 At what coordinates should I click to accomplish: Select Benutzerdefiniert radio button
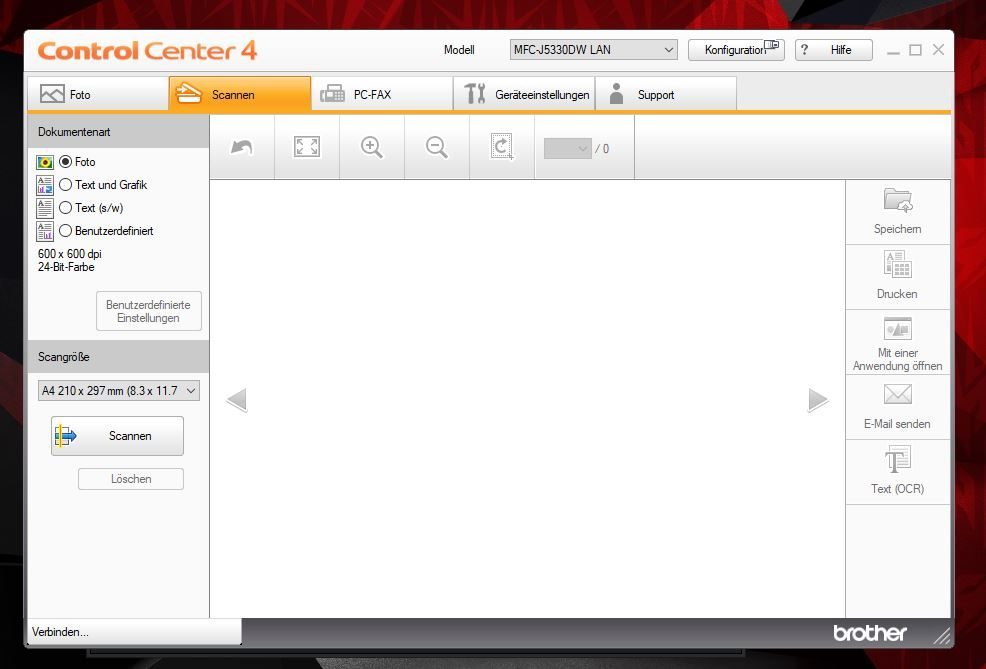[65, 231]
